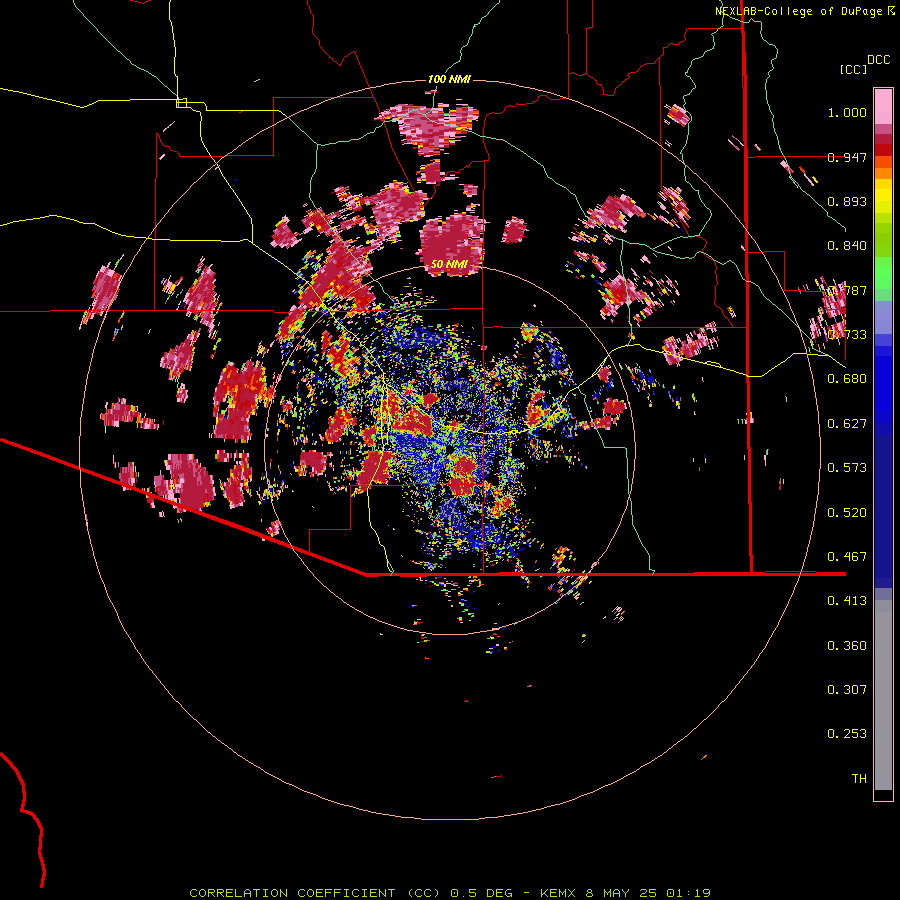Image resolution: width=900 pixels, height=900 pixels.
Task: Select the 50 NMI range ring label
Action: coord(449,264)
